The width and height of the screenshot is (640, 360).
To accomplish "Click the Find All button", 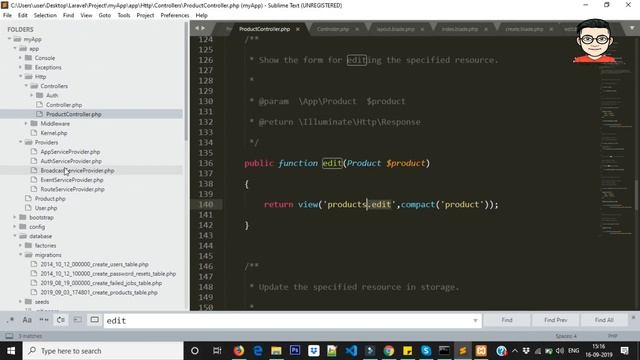I will (604, 320).
